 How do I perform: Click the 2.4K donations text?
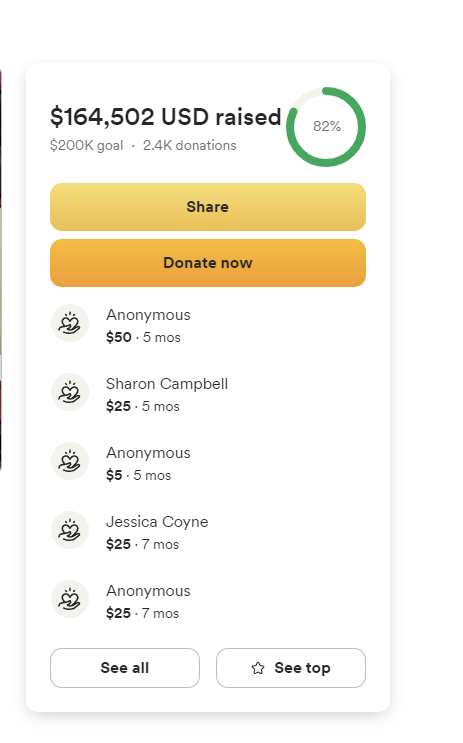point(190,145)
